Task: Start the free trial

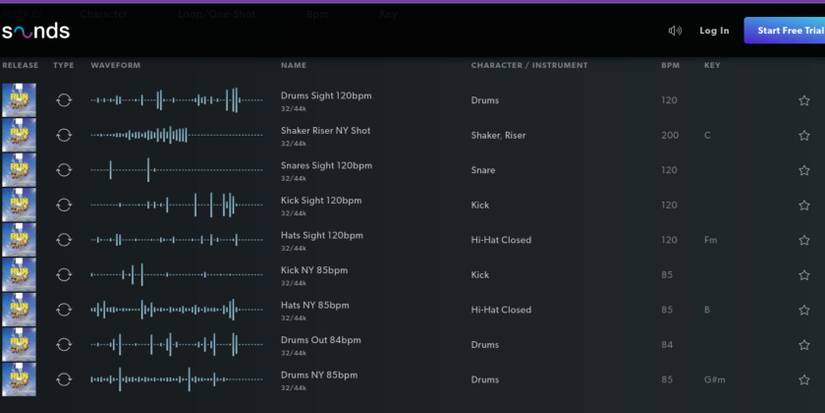Action: tap(784, 31)
